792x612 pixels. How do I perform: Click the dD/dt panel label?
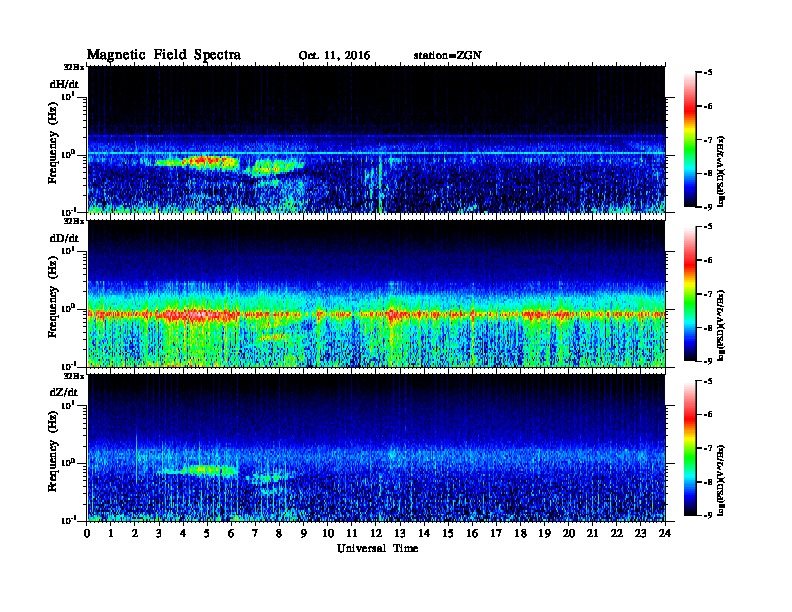(x=64, y=238)
